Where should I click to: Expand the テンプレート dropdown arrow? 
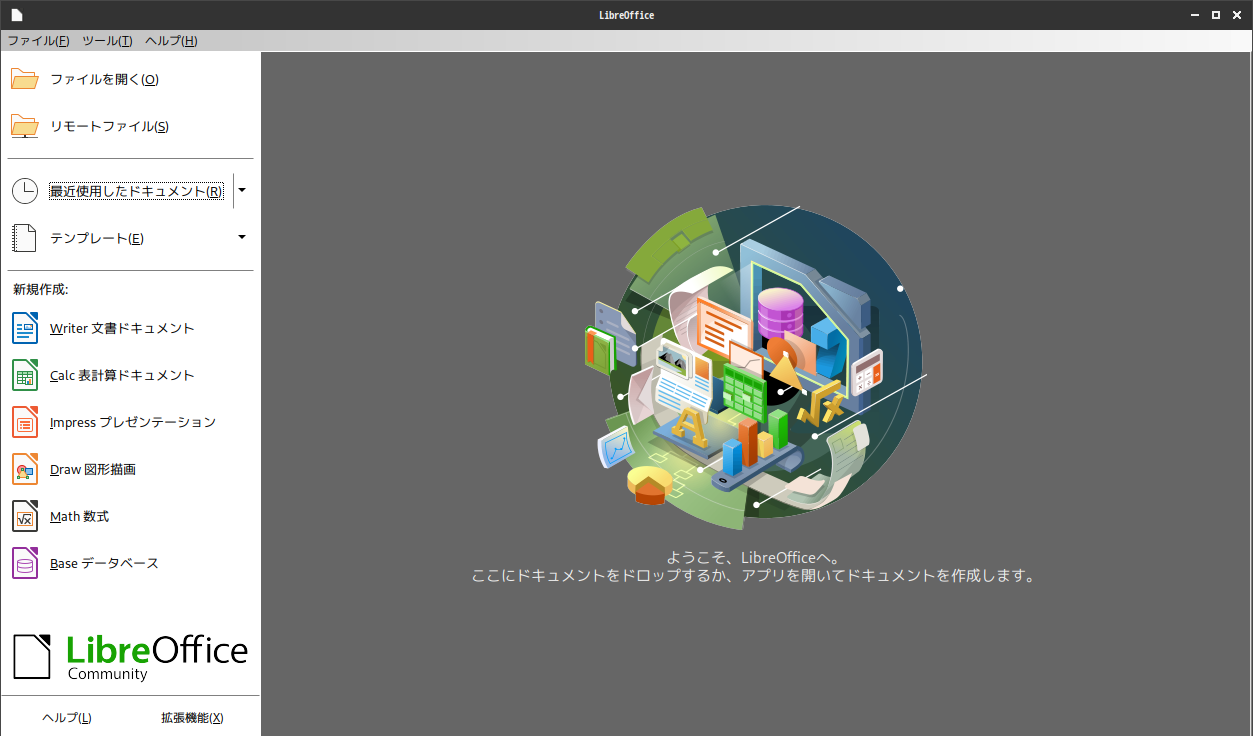click(242, 237)
